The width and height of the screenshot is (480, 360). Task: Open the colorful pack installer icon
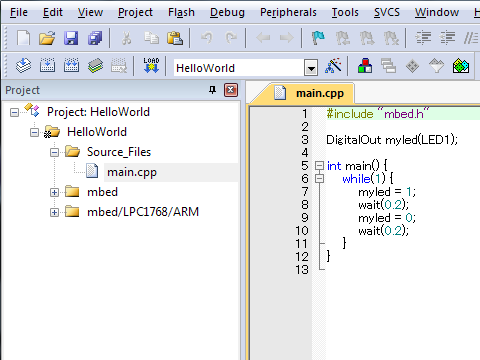(461, 66)
